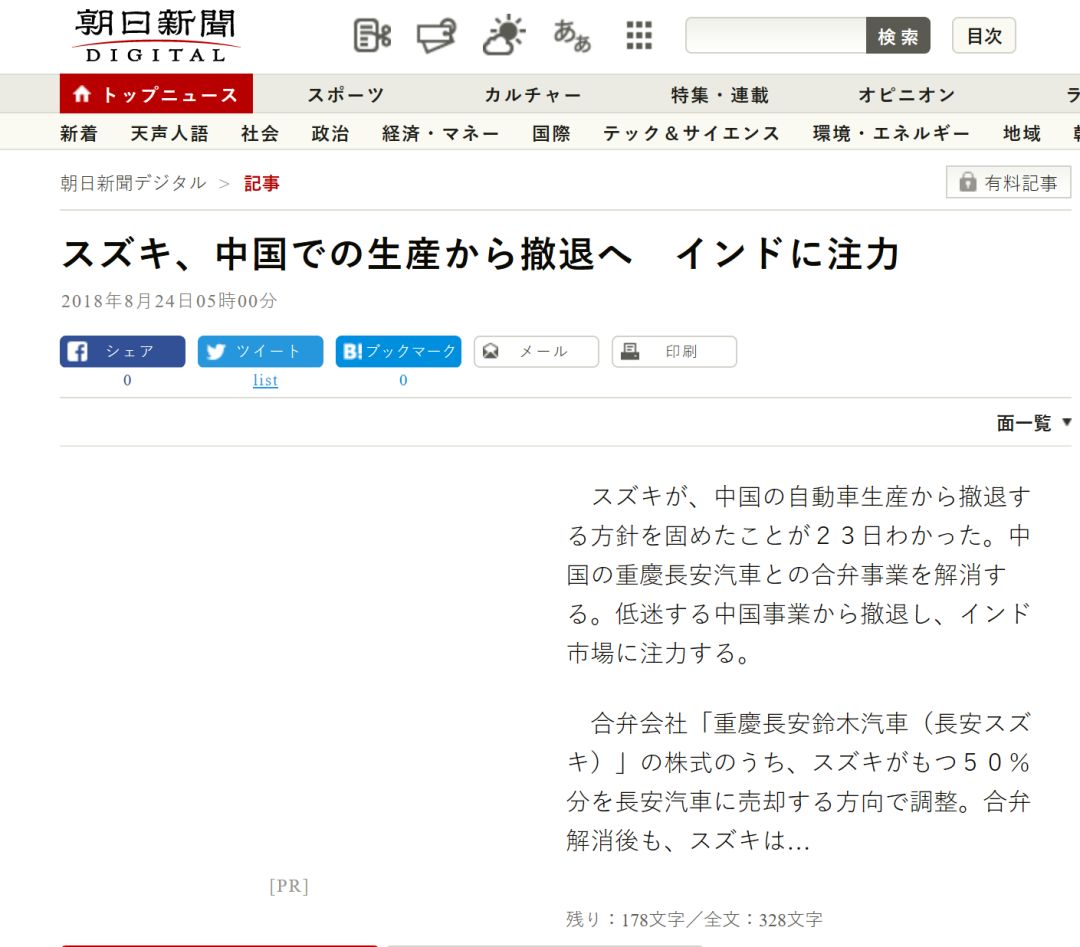This screenshot has height=947, width=1080.
Task: Click the Facebook icon on シェア button
Action: click(77, 351)
